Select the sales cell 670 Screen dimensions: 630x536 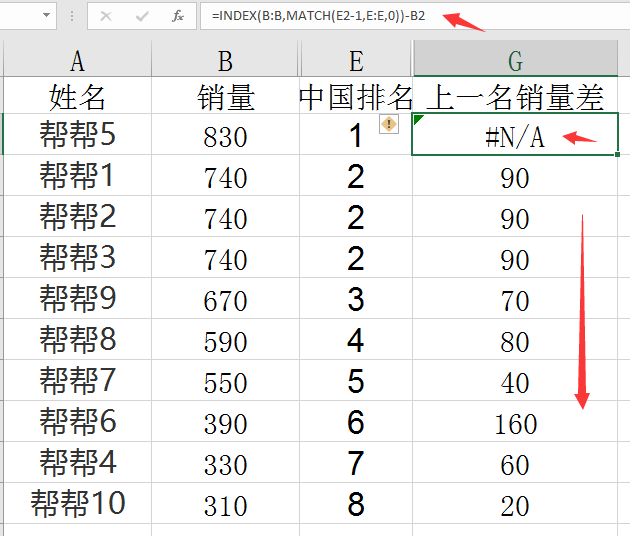(x=225, y=298)
